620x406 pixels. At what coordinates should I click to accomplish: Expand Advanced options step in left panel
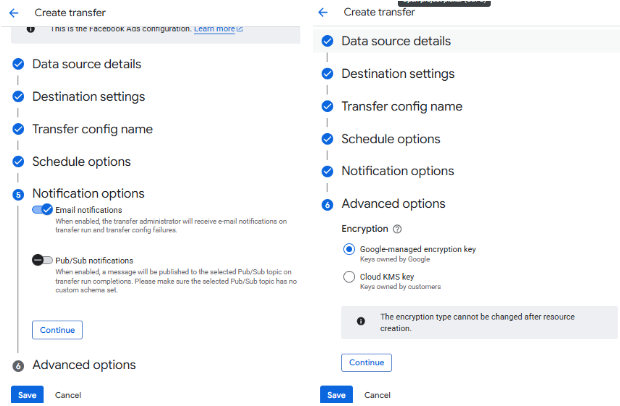pos(83,365)
